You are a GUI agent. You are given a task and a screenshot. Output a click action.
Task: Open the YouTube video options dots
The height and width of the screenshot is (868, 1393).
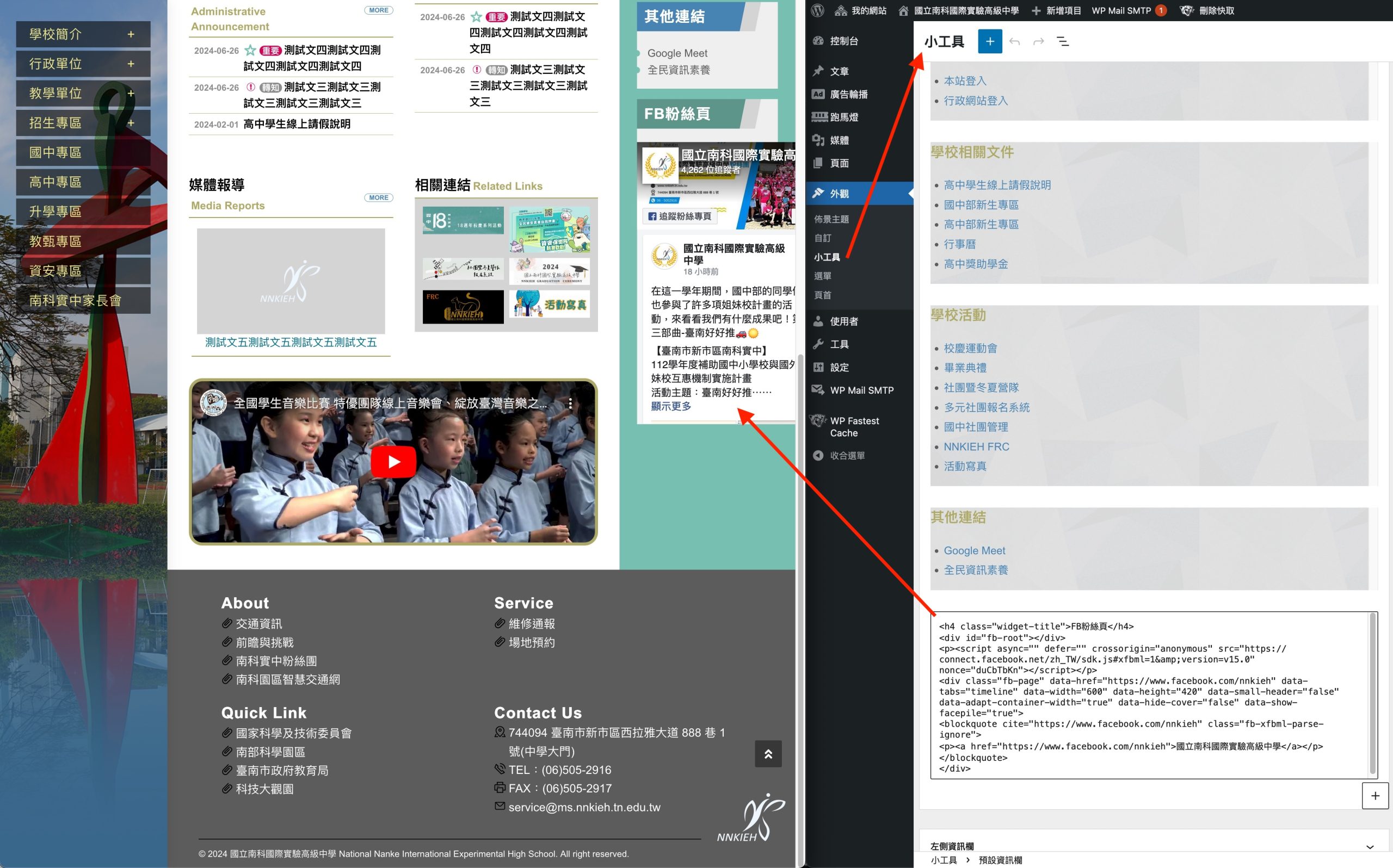(x=570, y=404)
